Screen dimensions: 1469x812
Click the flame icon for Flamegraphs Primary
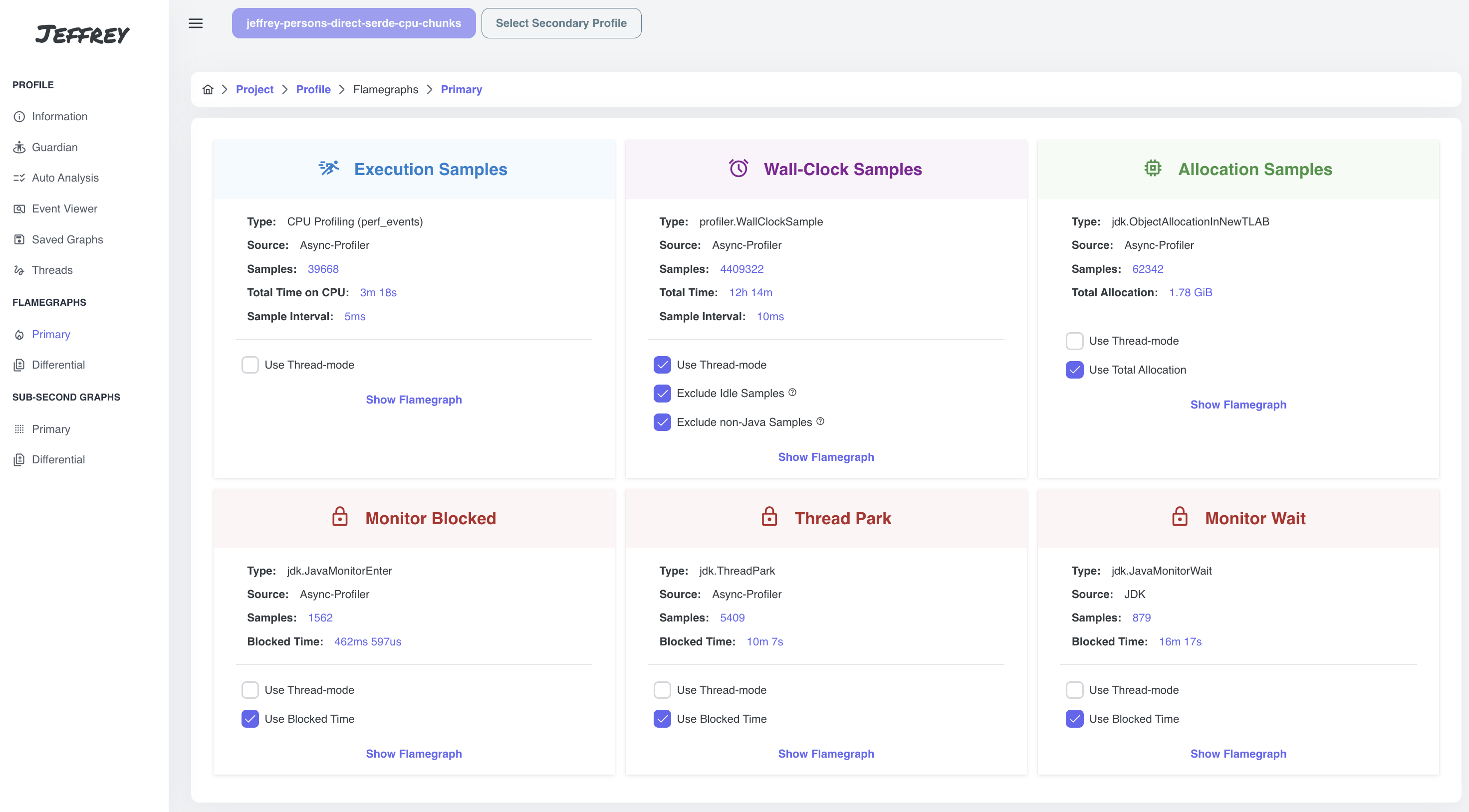(19, 335)
